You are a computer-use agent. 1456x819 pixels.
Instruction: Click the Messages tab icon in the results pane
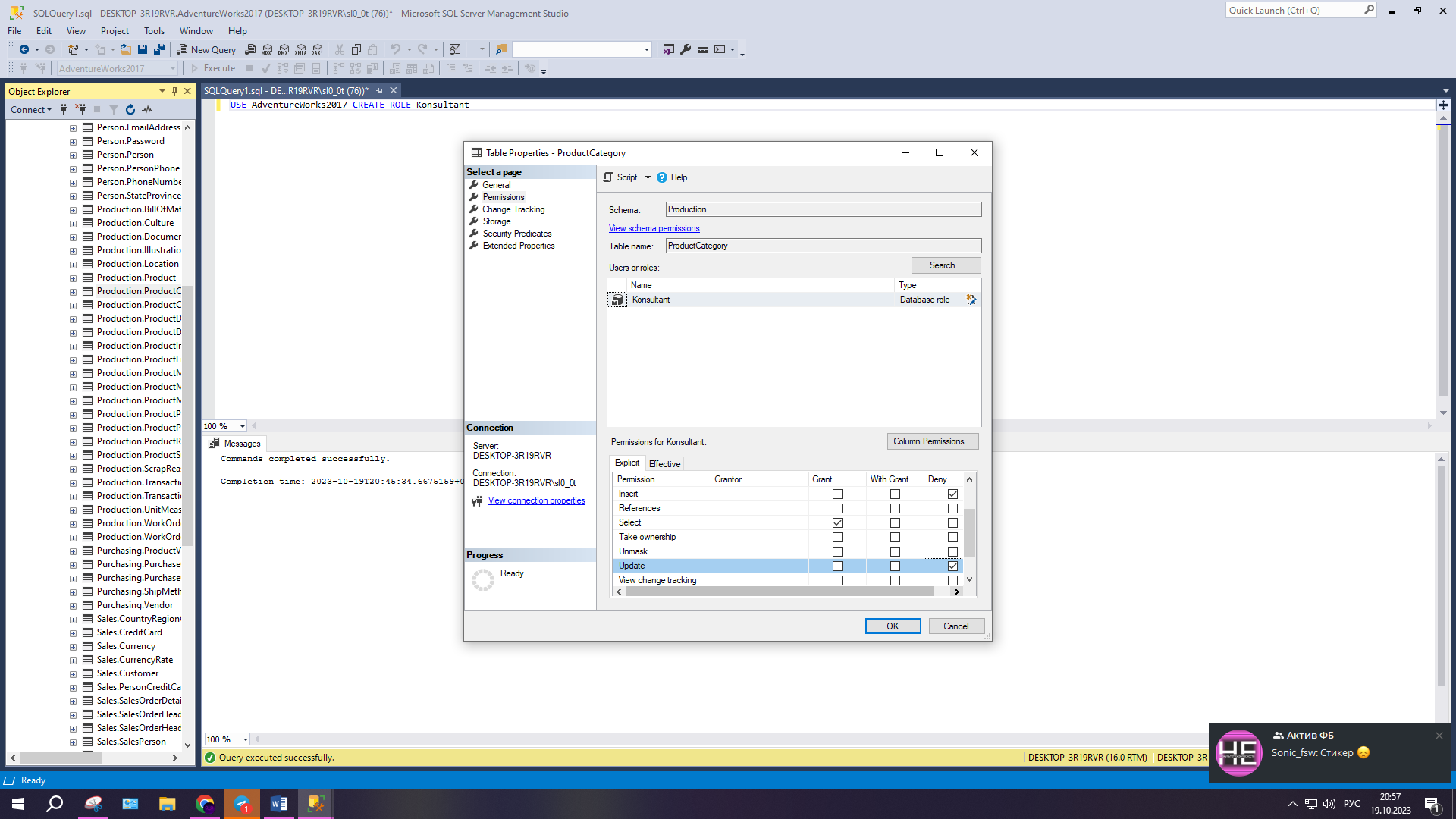[x=214, y=444]
